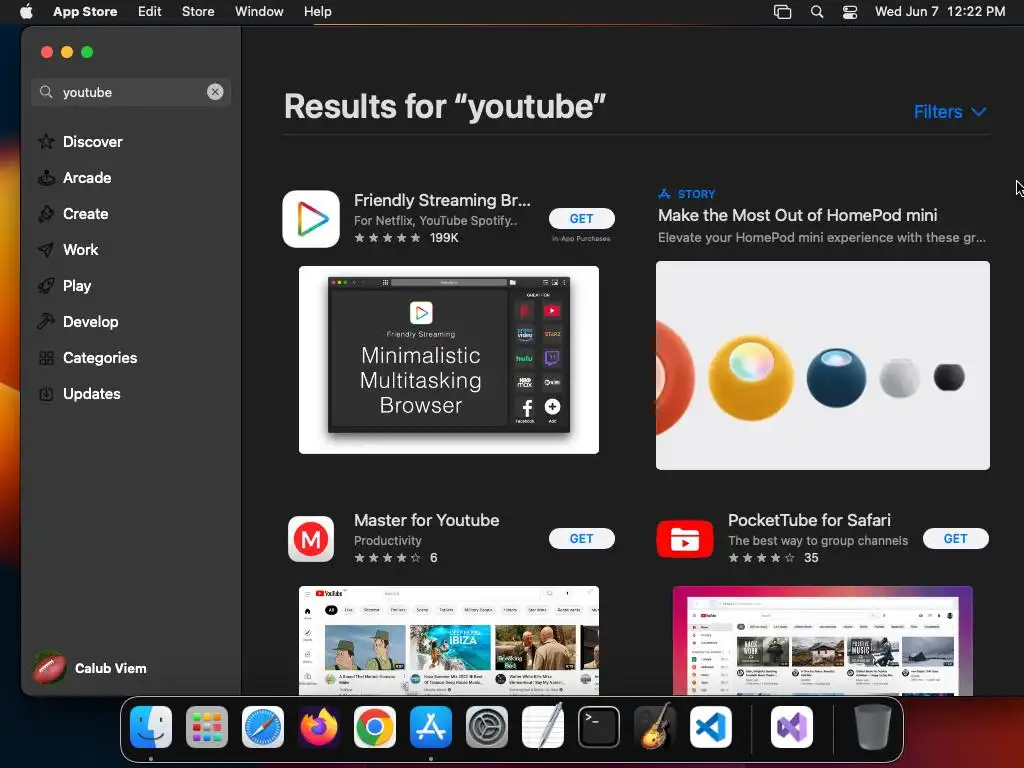Image resolution: width=1024 pixels, height=768 pixels.
Task: Click the search field containing youtube
Action: click(x=131, y=92)
